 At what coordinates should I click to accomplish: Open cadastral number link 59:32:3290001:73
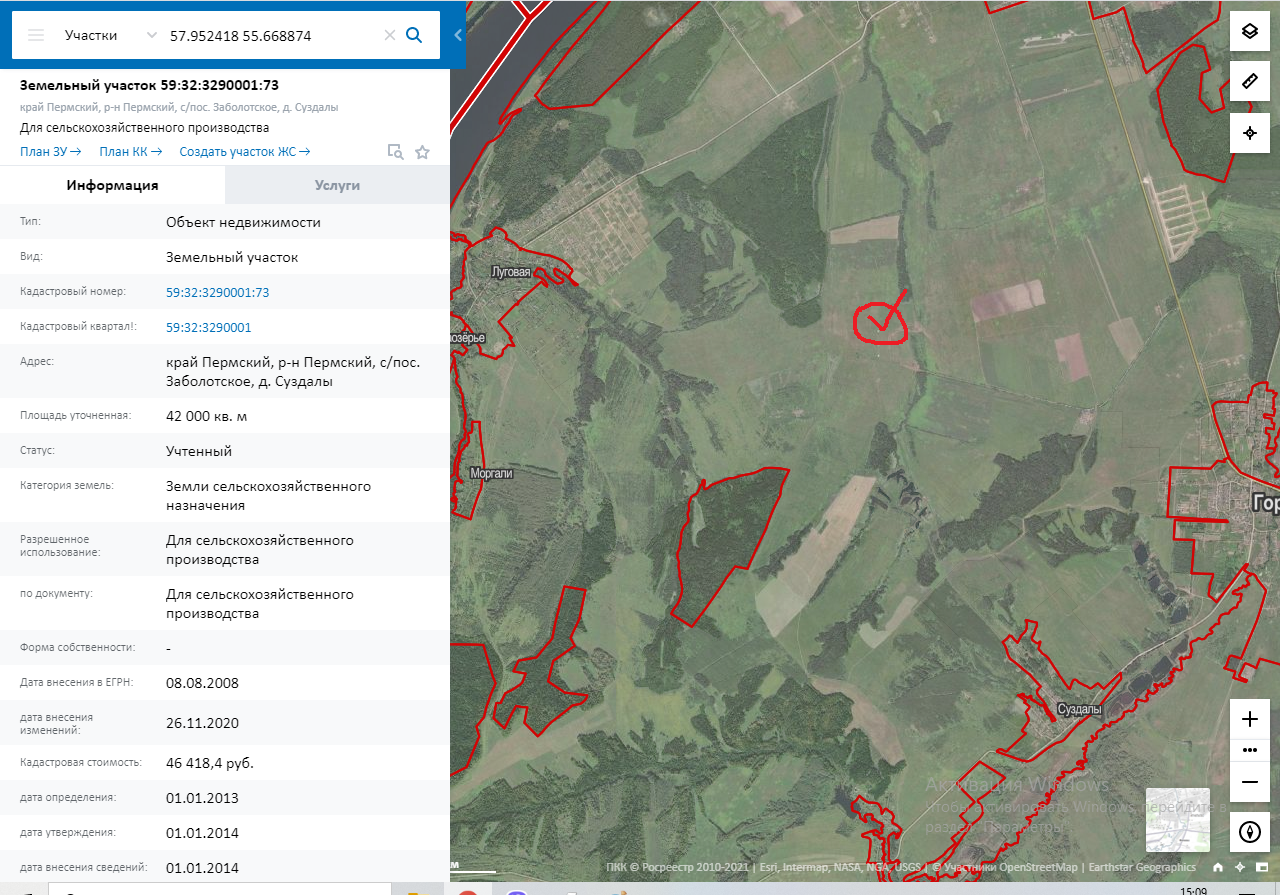[217, 293]
